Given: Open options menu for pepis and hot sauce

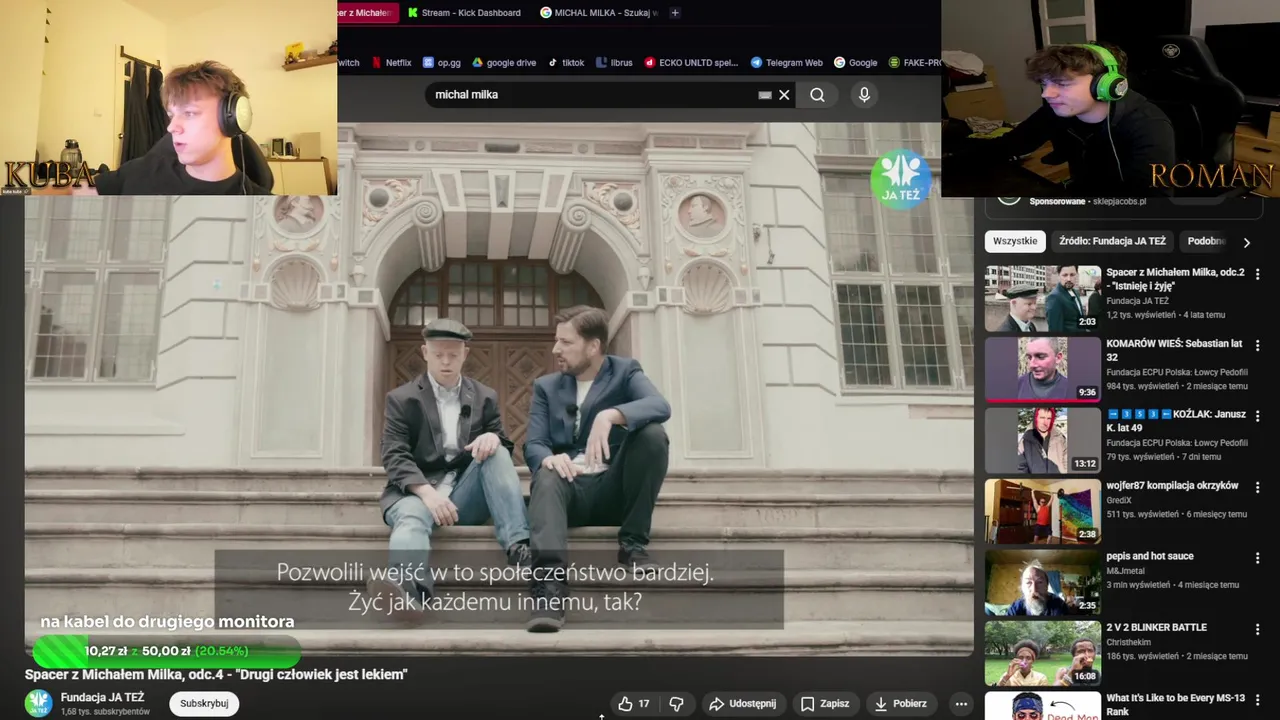Looking at the screenshot, I should pos(1257,558).
